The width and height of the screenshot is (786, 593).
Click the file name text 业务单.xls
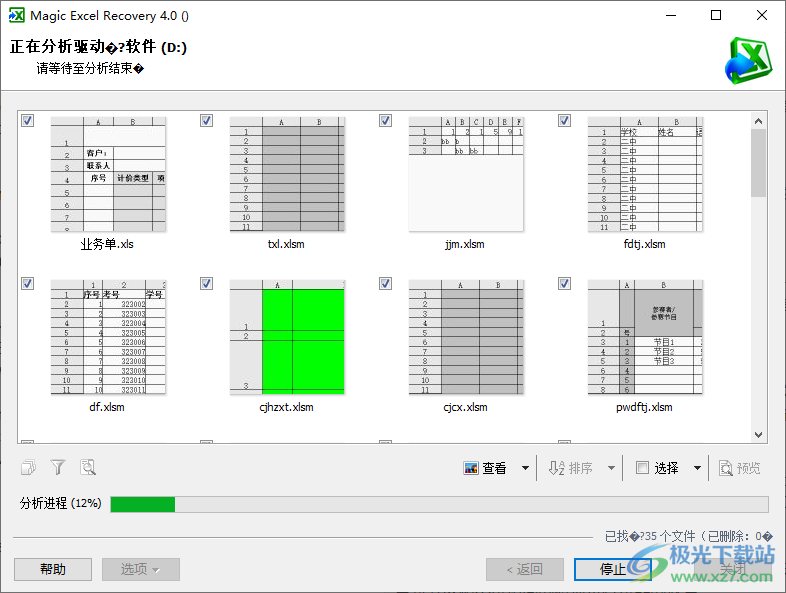(x=107, y=244)
